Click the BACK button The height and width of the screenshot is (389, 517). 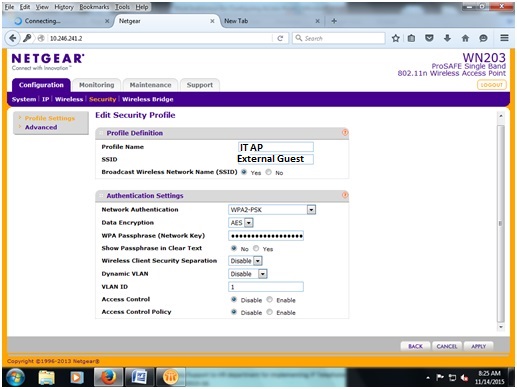(x=415, y=346)
